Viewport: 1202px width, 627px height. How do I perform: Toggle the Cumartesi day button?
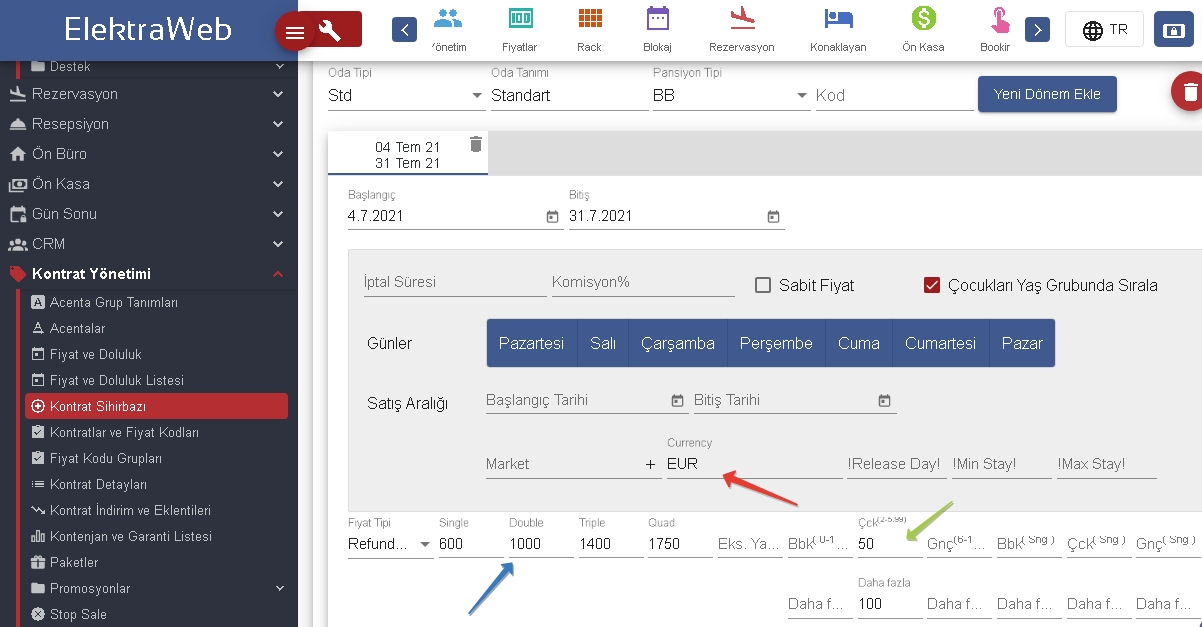click(x=940, y=343)
